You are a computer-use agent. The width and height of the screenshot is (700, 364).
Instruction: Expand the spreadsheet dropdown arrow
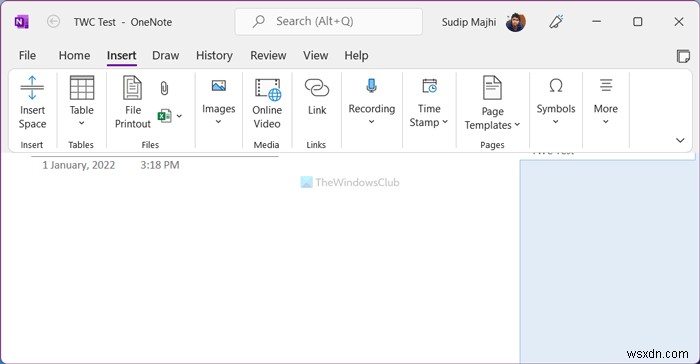[x=179, y=116]
